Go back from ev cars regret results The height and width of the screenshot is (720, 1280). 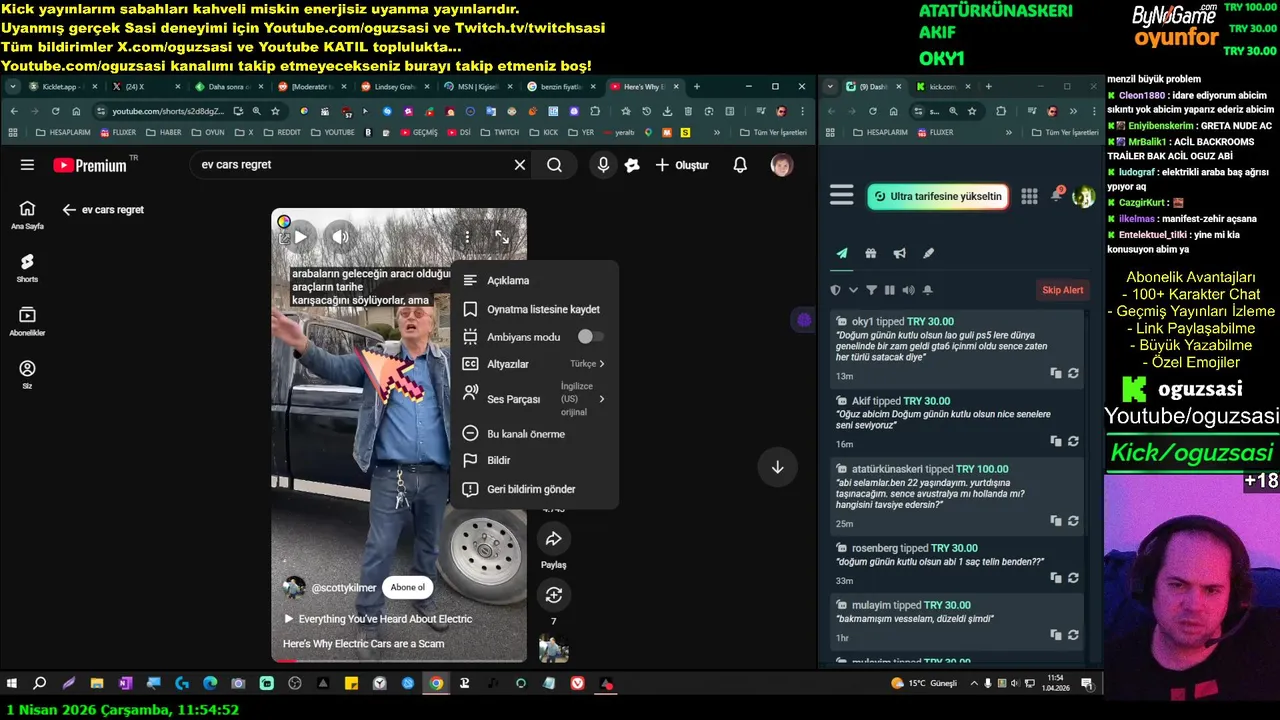(69, 210)
